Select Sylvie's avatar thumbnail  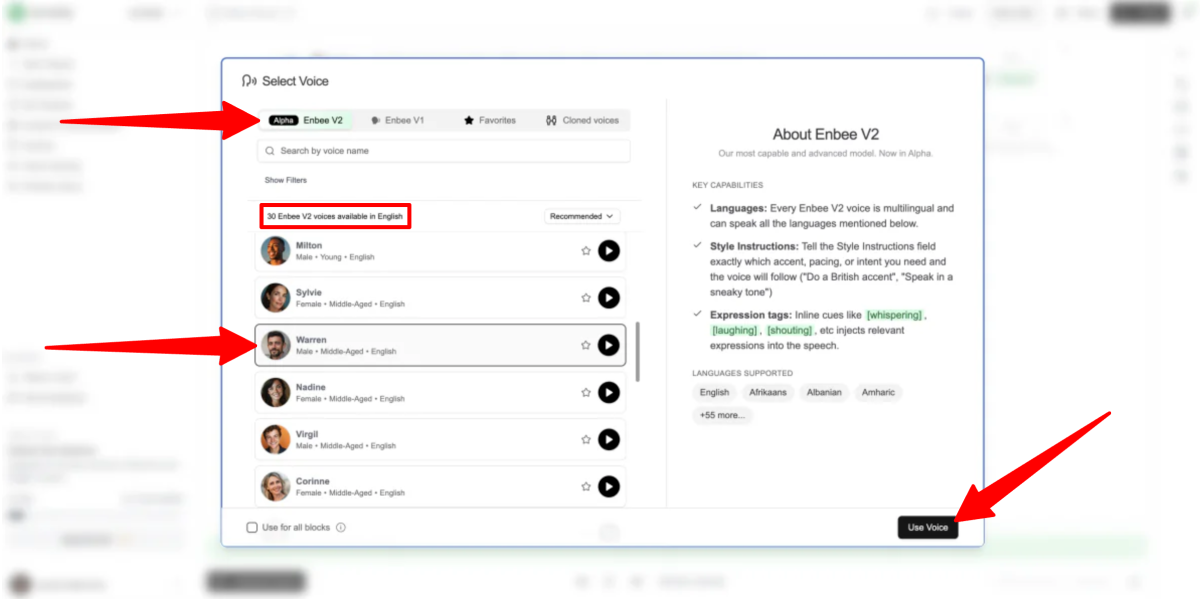(276, 298)
